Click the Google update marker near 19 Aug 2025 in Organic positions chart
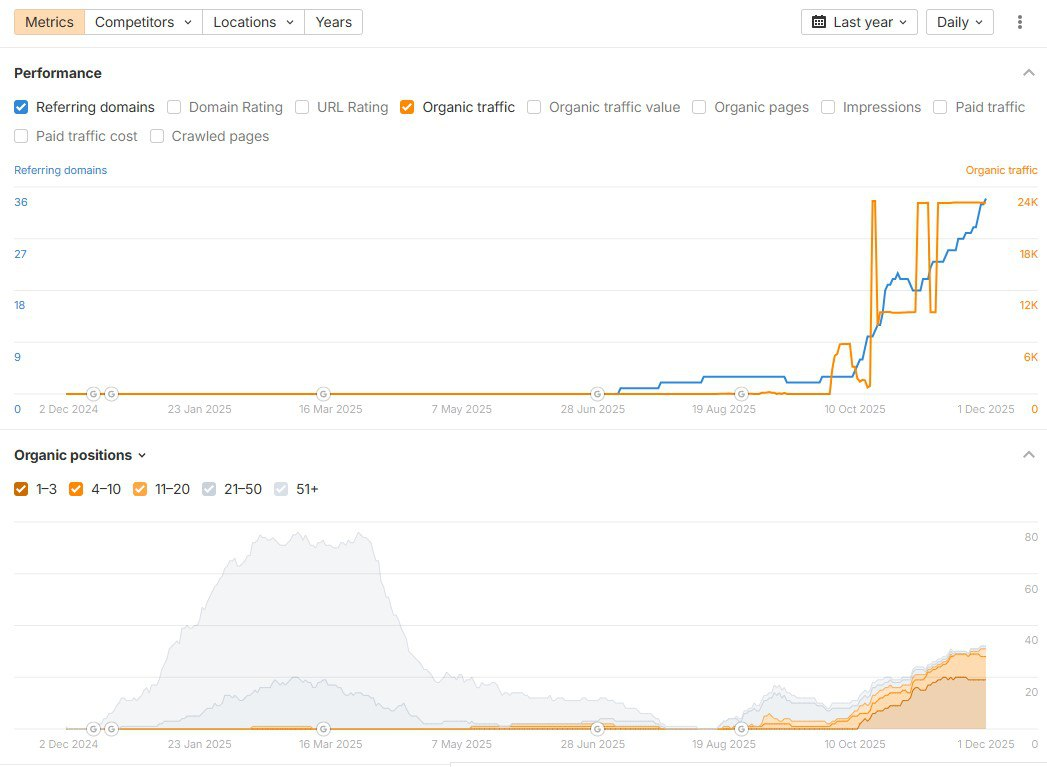 741,728
